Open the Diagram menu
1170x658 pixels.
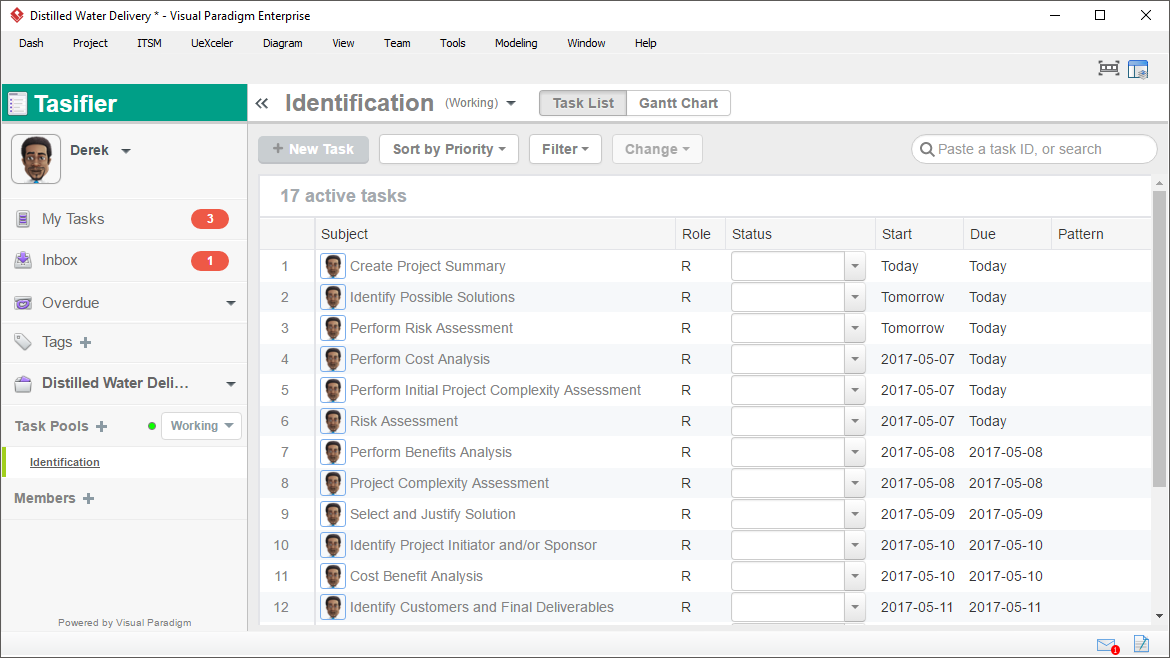click(283, 43)
